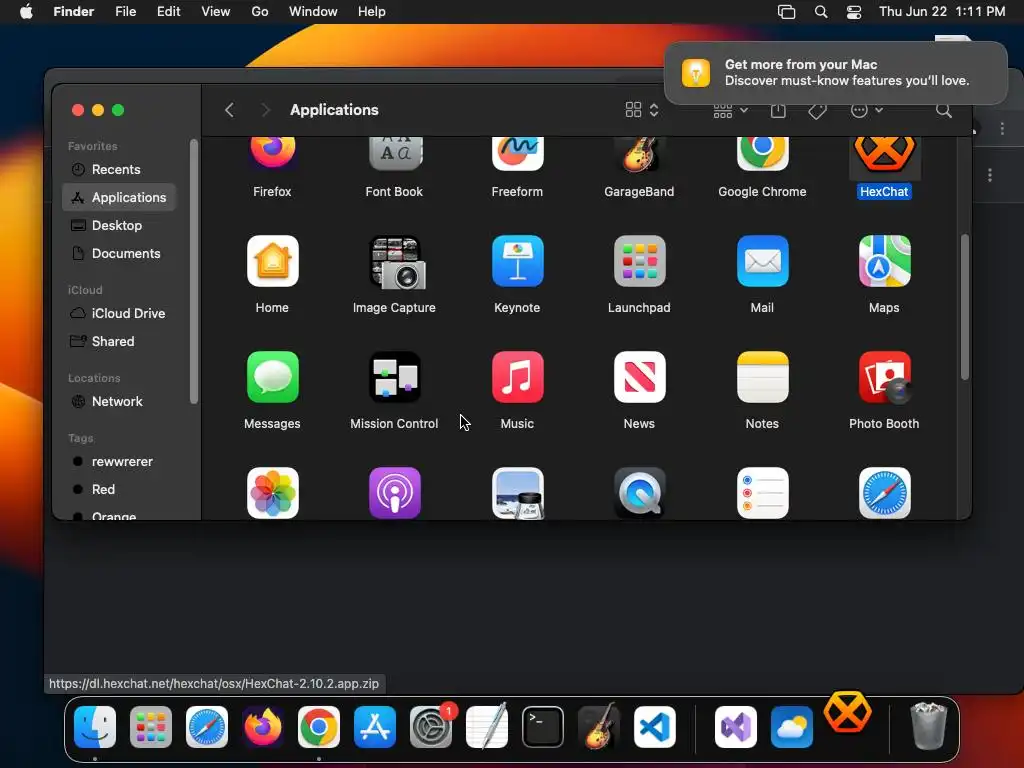Open the Trash in the Dock
This screenshot has height=768, width=1024.
pyautogui.click(x=928, y=726)
